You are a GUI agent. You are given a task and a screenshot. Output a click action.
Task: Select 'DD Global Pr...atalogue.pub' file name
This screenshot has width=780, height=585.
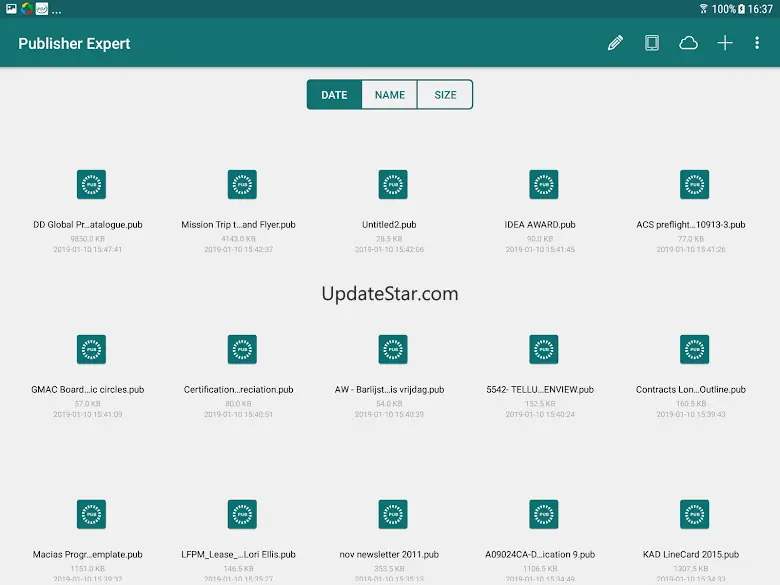pos(88,225)
